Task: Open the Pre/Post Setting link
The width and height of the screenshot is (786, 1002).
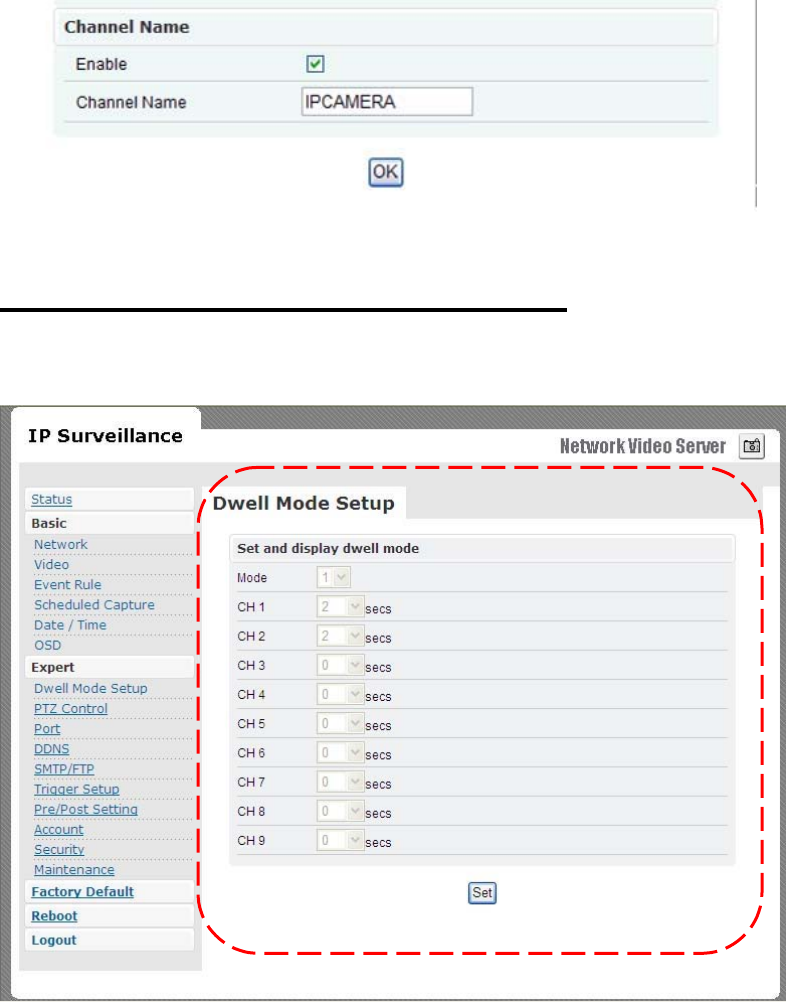Action: 86,809
